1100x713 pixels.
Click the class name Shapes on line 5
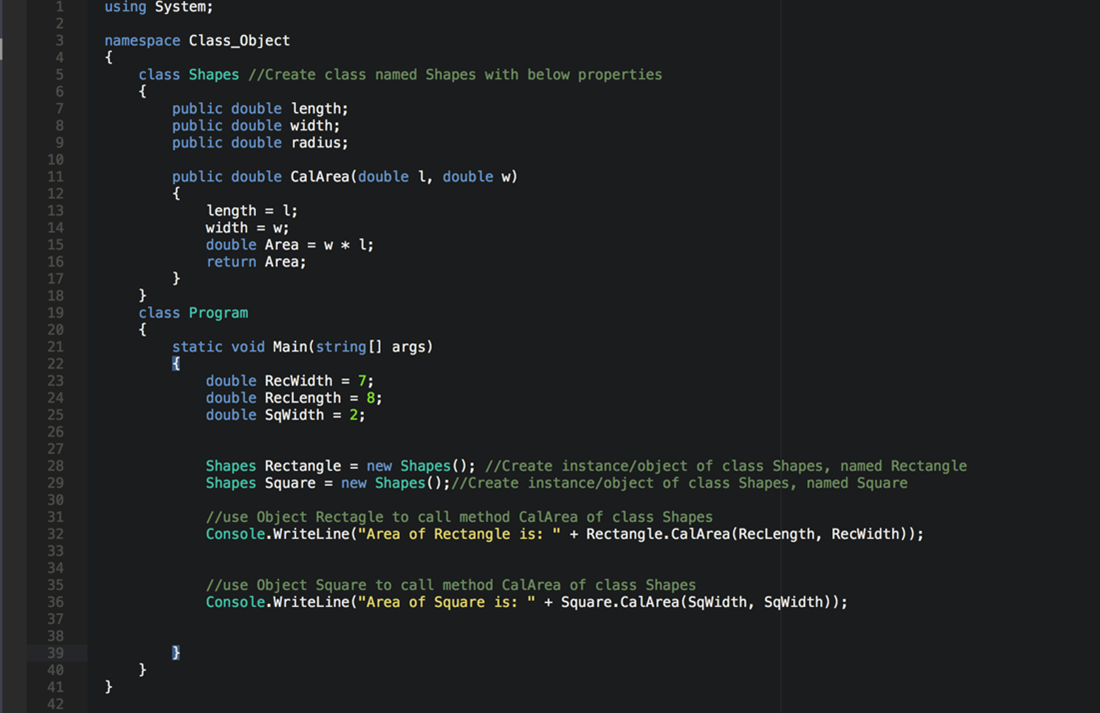(214, 74)
